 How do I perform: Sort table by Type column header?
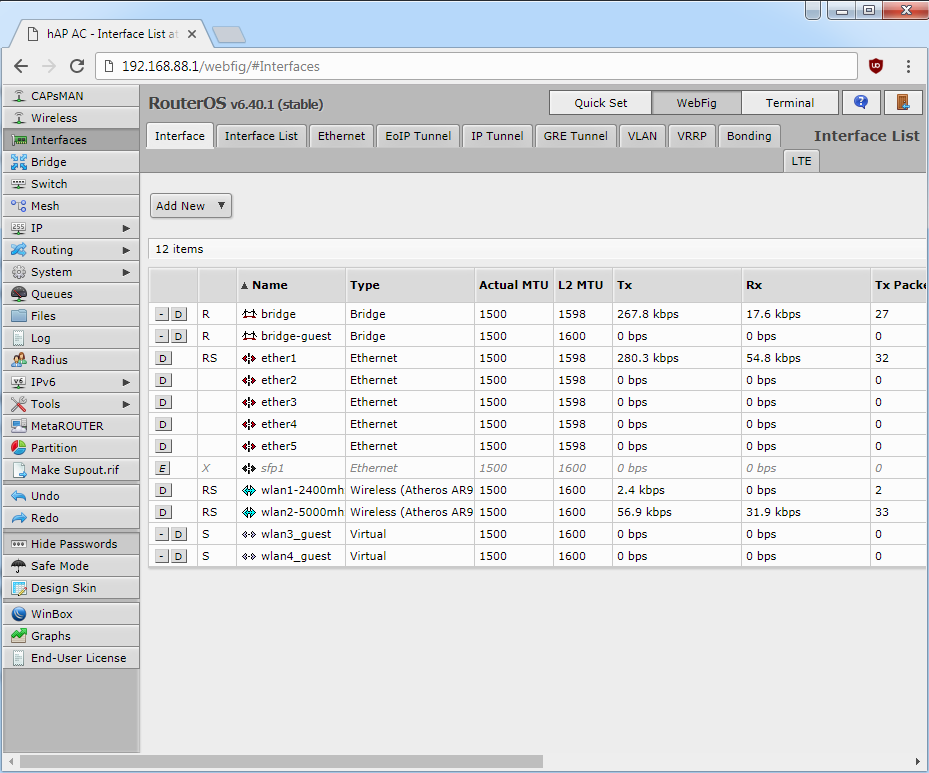(x=410, y=285)
